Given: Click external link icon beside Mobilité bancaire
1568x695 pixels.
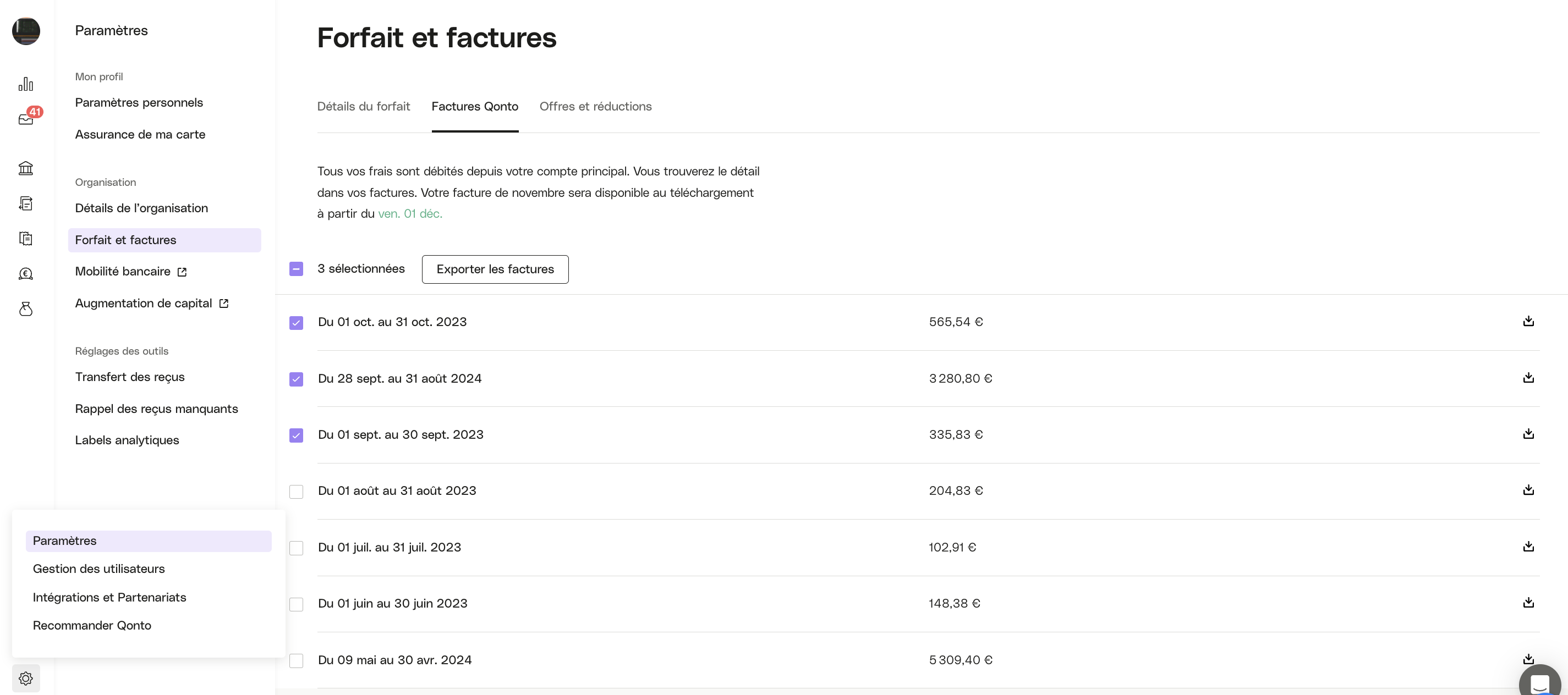Looking at the screenshot, I should click(182, 272).
